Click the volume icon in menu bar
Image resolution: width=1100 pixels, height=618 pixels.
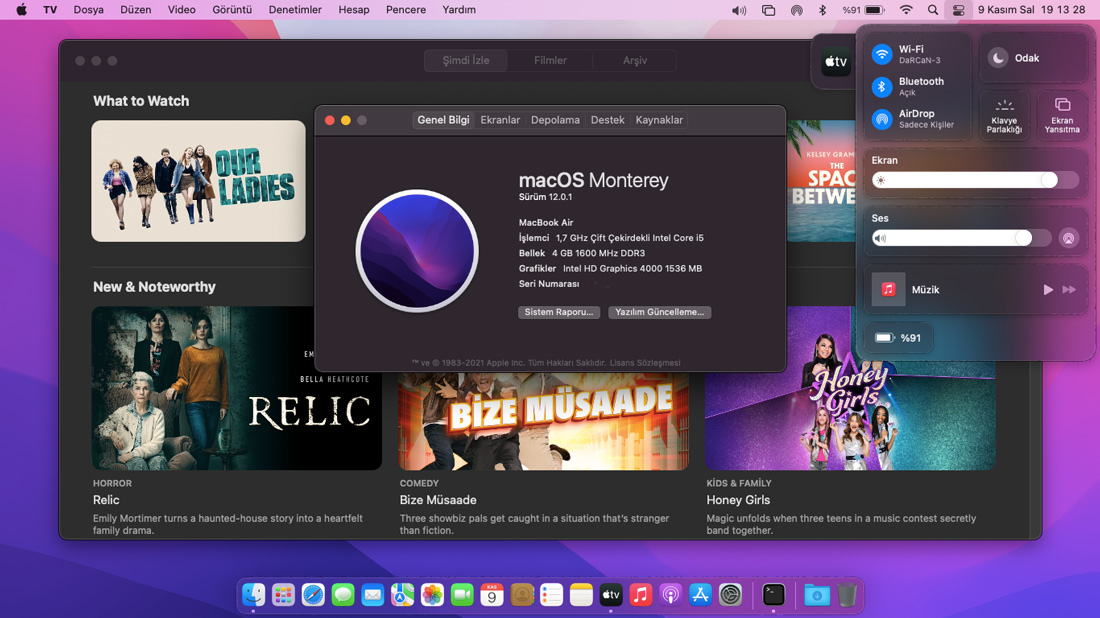coord(739,10)
